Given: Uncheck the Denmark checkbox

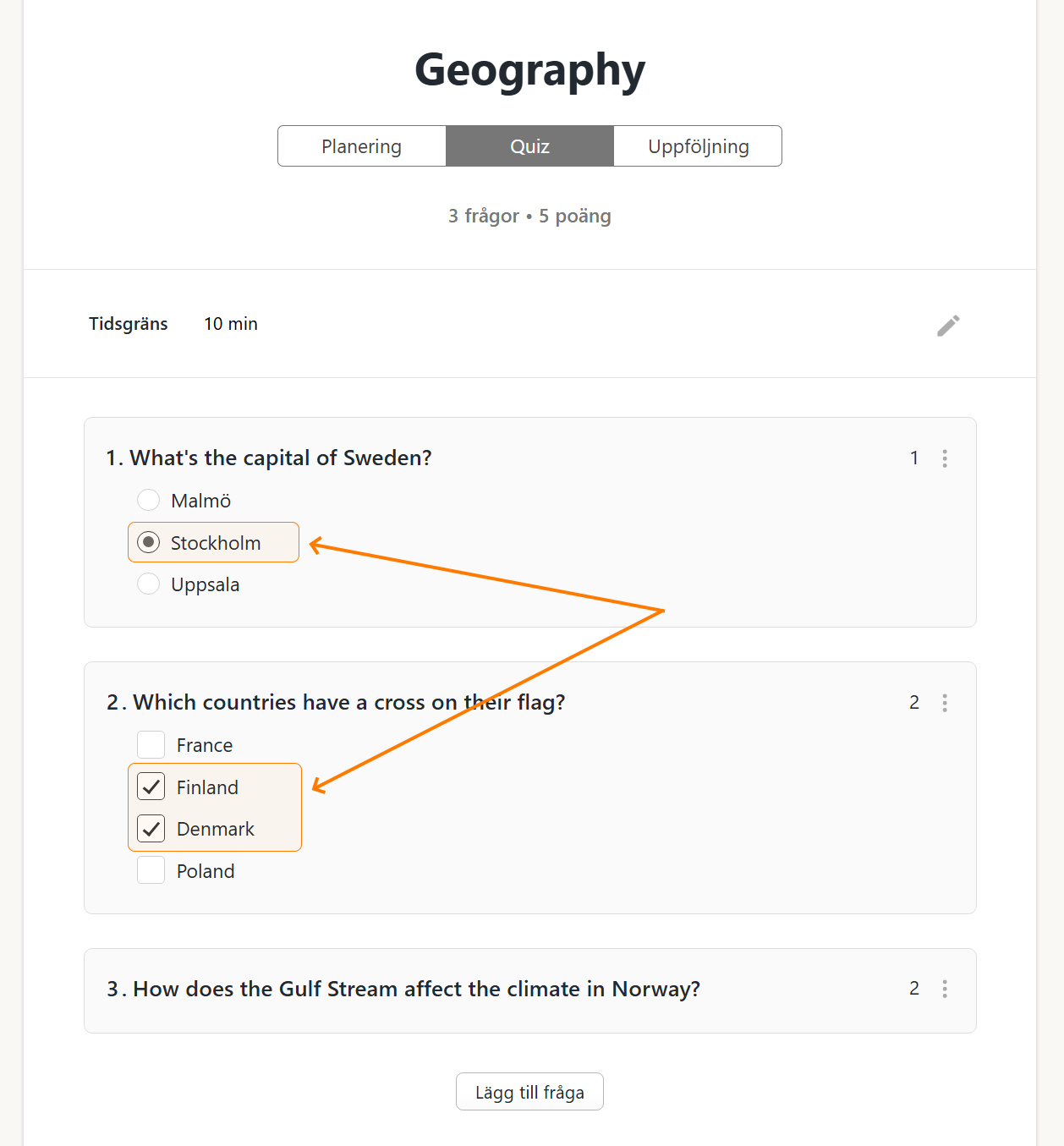Looking at the screenshot, I should 151,828.
